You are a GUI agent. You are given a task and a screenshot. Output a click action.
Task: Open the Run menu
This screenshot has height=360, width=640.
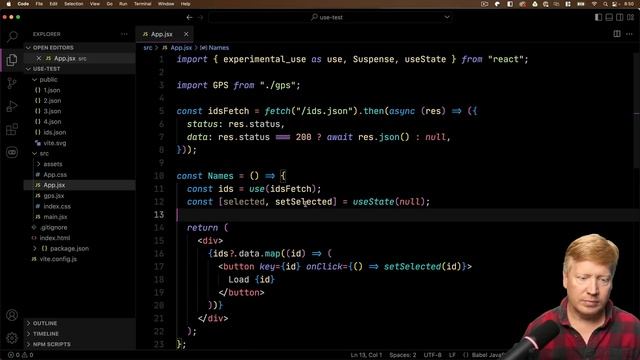123,4
